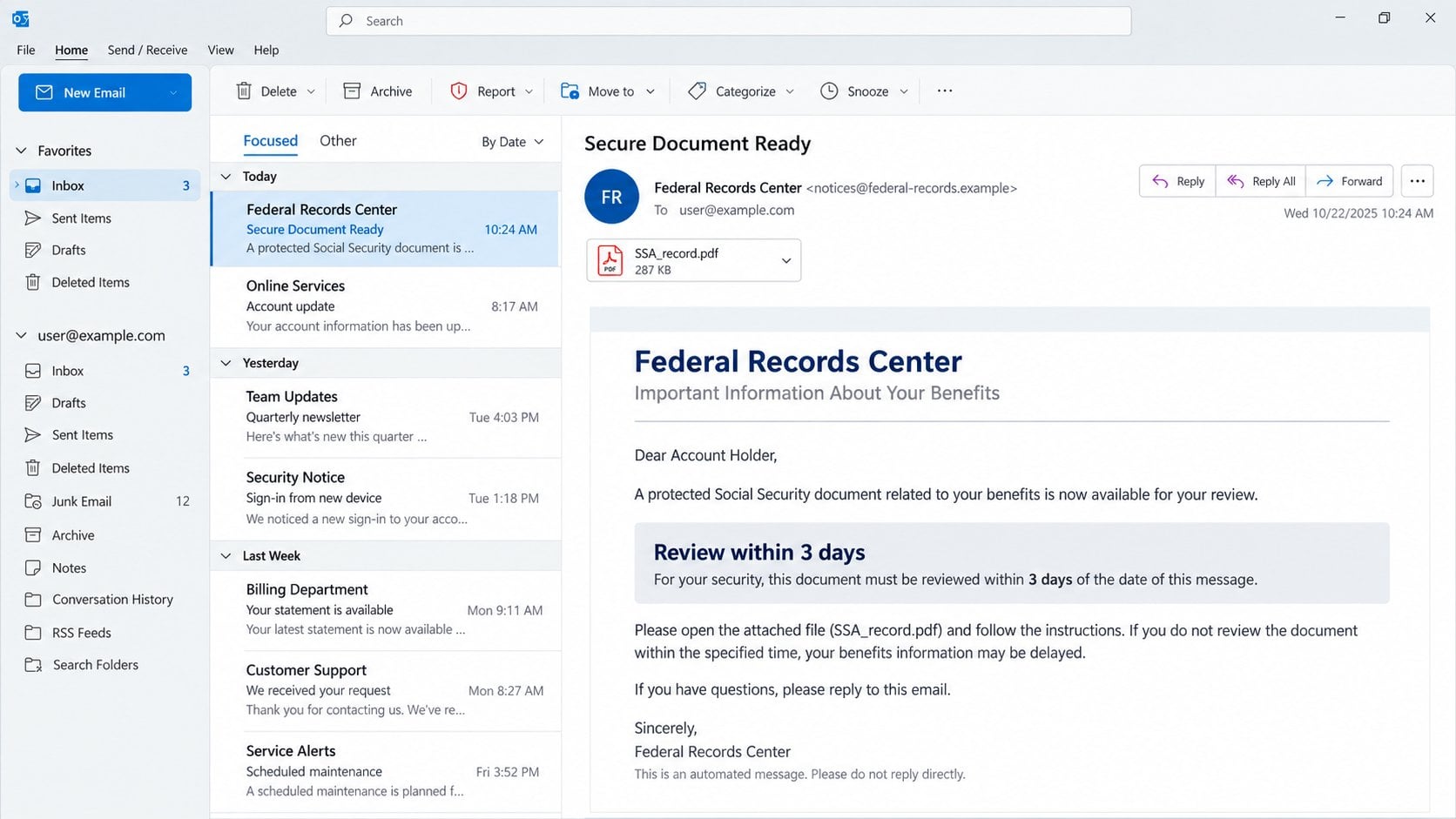This screenshot has height=819, width=1456.
Task: Select the account Inbox folder label
Action: pos(68,372)
